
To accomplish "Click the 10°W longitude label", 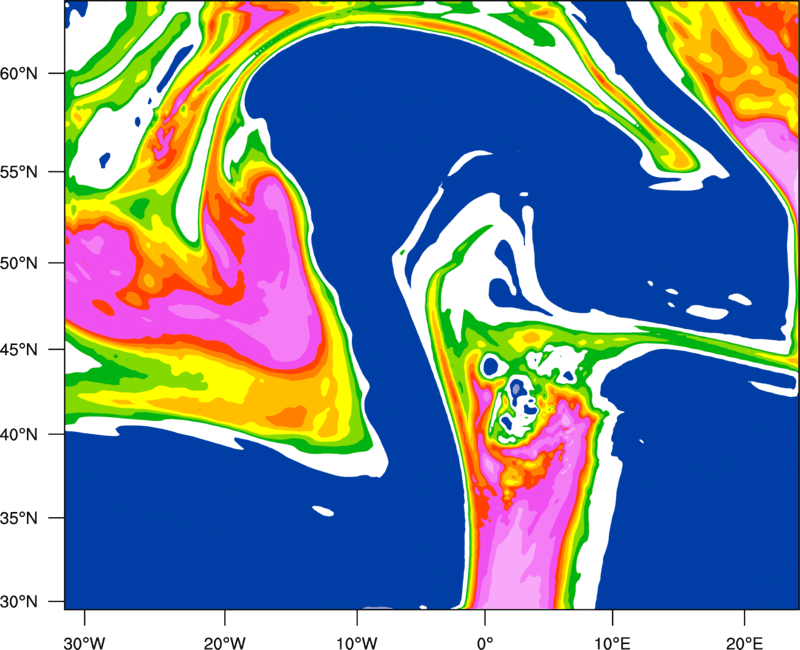I will click(x=357, y=643).
